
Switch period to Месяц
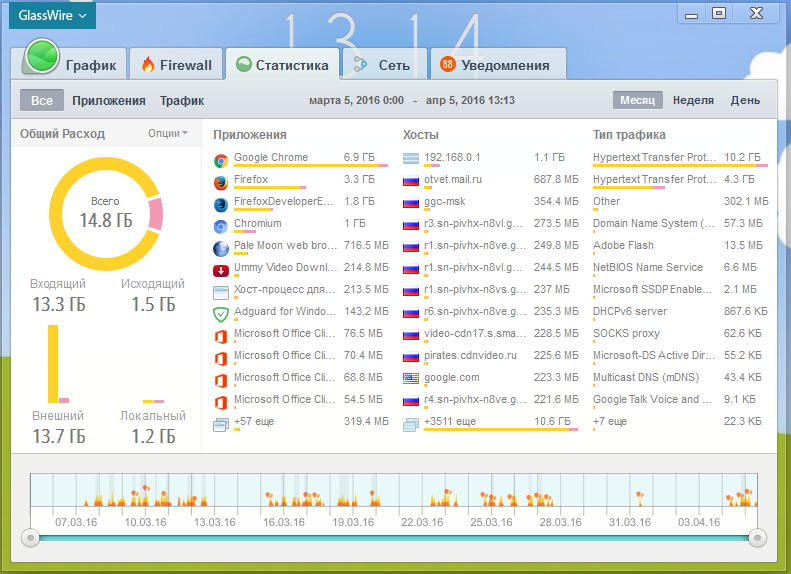638,100
